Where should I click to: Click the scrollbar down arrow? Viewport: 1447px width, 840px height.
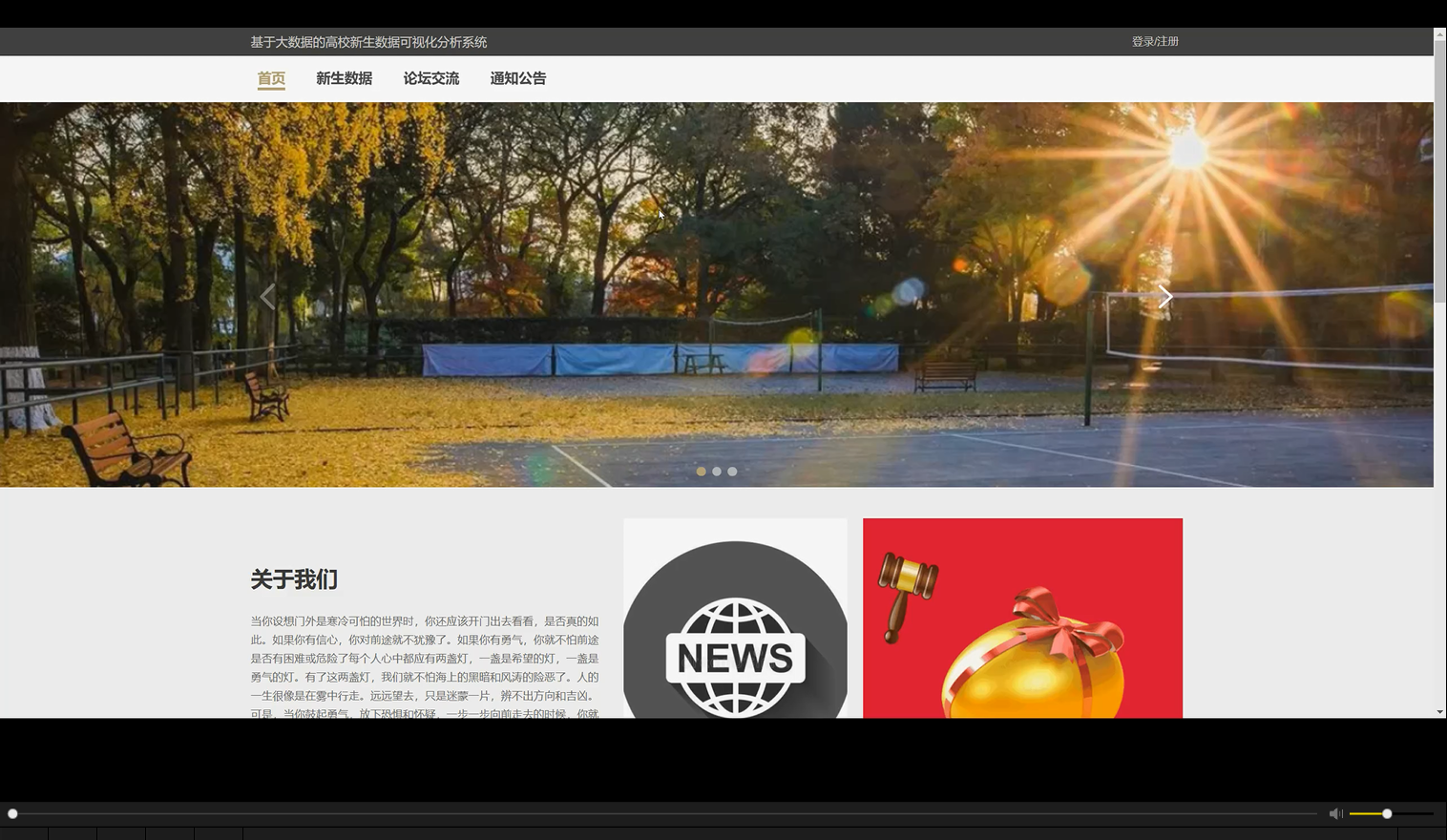click(x=1439, y=711)
